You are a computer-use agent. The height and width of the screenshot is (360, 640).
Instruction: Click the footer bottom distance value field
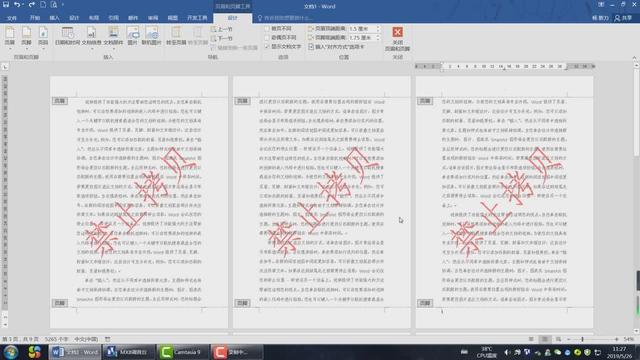pos(362,38)
